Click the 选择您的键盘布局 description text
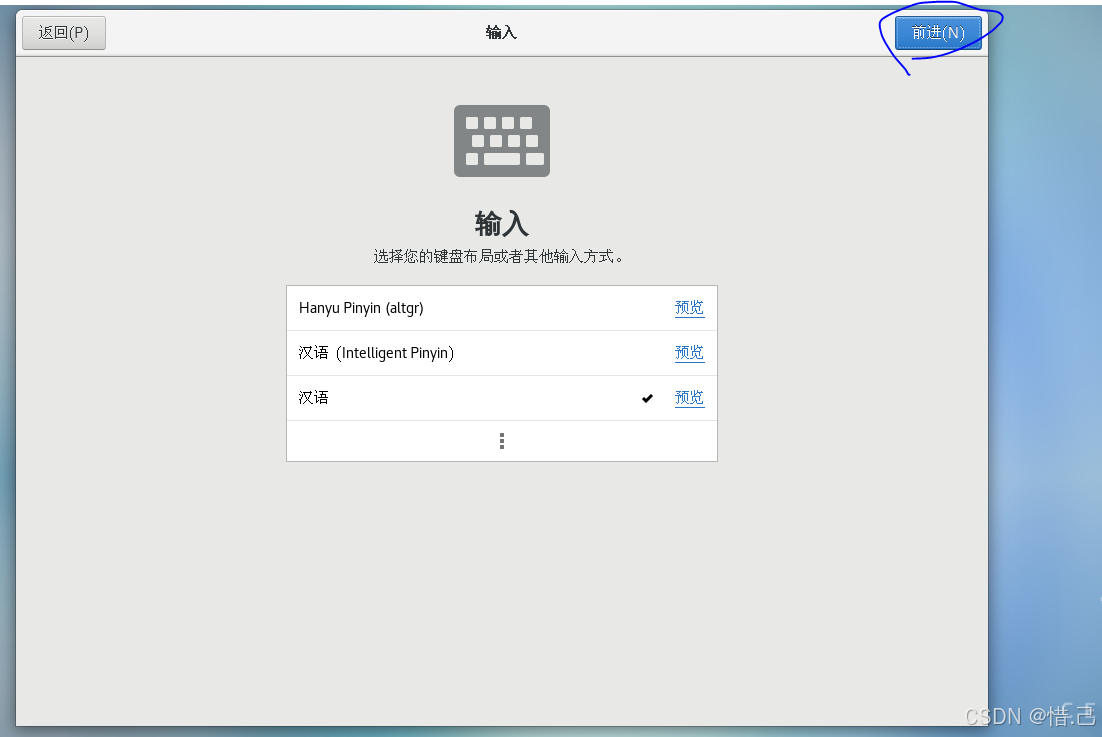 501,256
